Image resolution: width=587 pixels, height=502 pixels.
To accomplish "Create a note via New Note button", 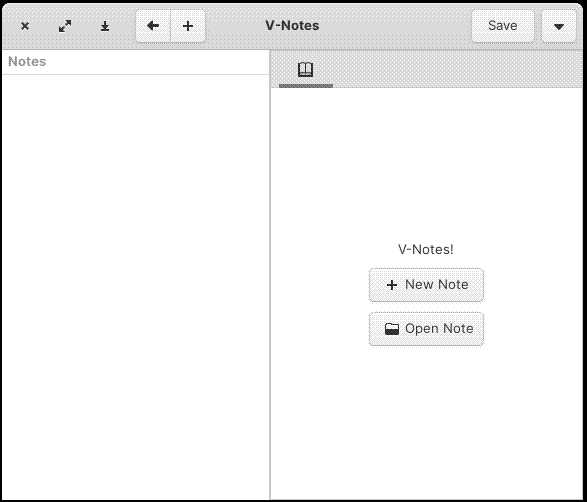I will (426, 285).
